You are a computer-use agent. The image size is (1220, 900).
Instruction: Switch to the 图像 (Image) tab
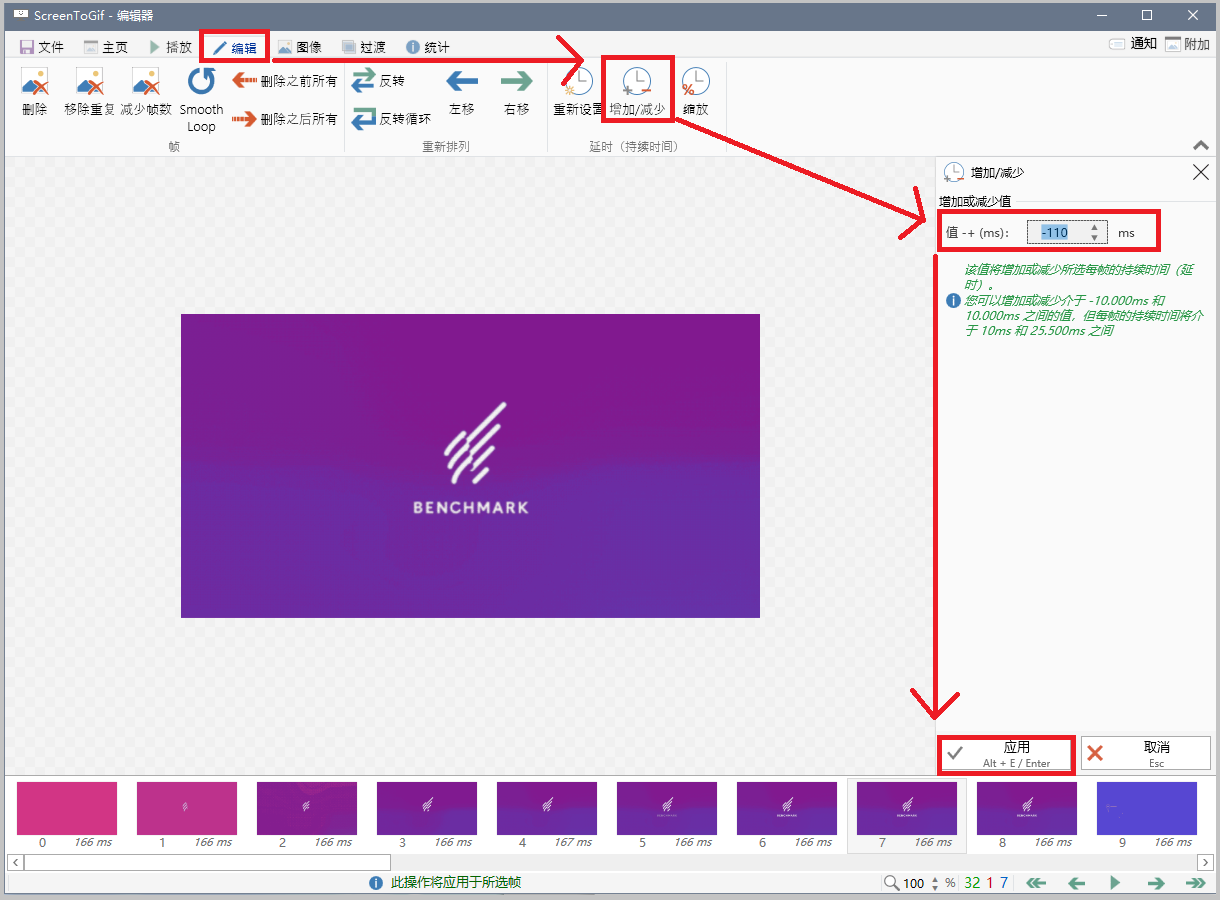click(299, 47)
